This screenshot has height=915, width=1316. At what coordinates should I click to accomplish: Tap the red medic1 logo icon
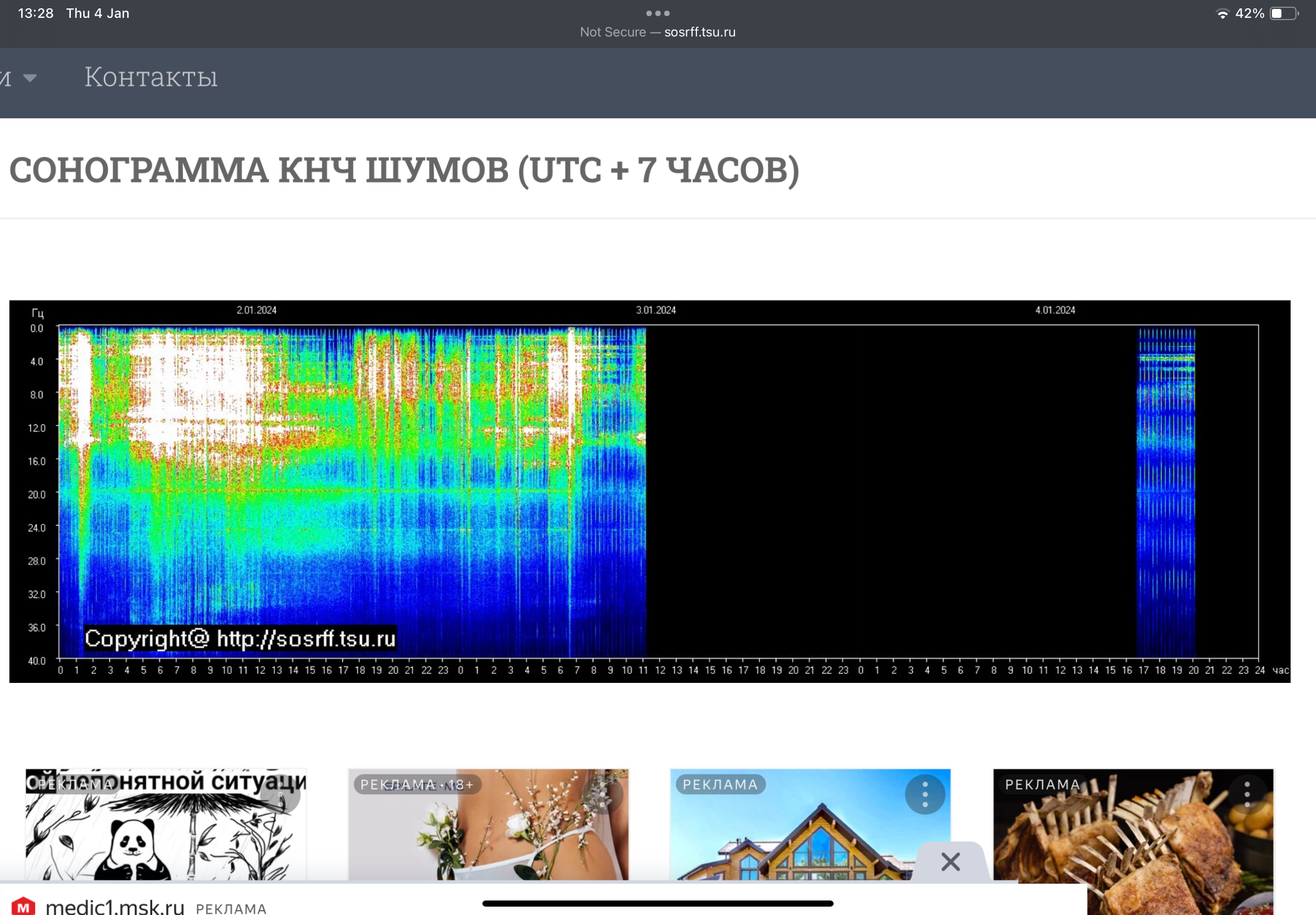coord(23,907)
